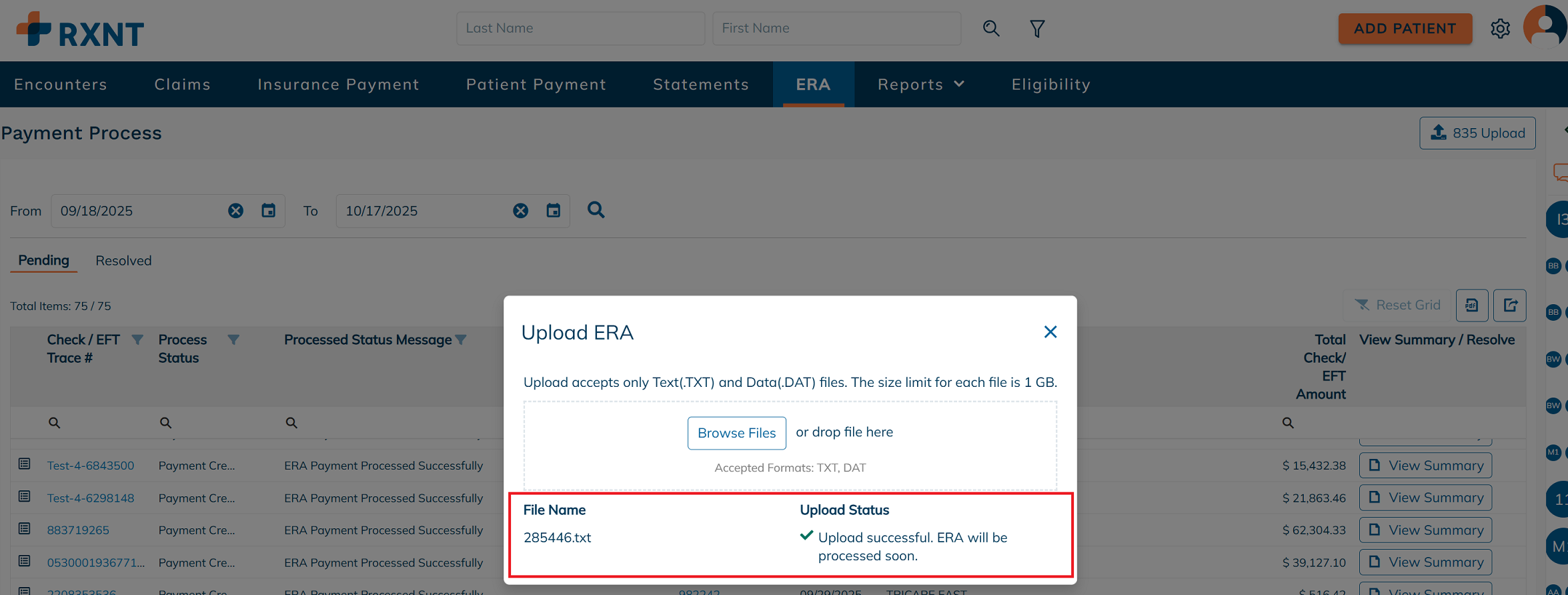This screenshot has height=595, width=1568.
Task: Open the To date calendar picker
Action: 553,211
